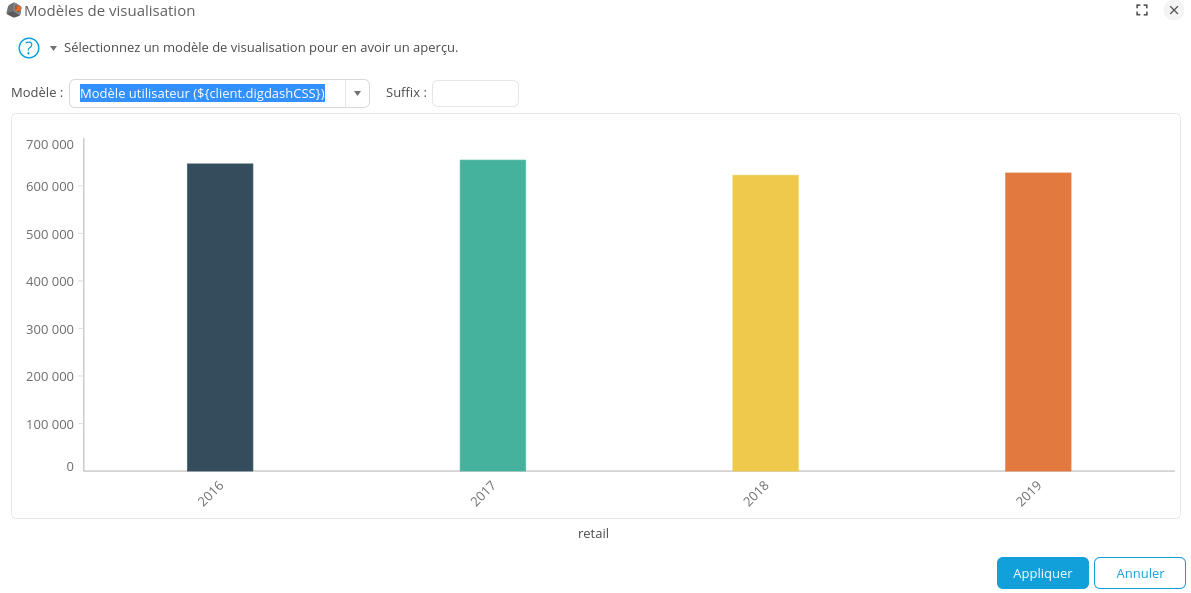Select the Modèle utilisateur combo box
Image resolution: width=1191 pixels, height=593 pixels.
click(205, 92)
